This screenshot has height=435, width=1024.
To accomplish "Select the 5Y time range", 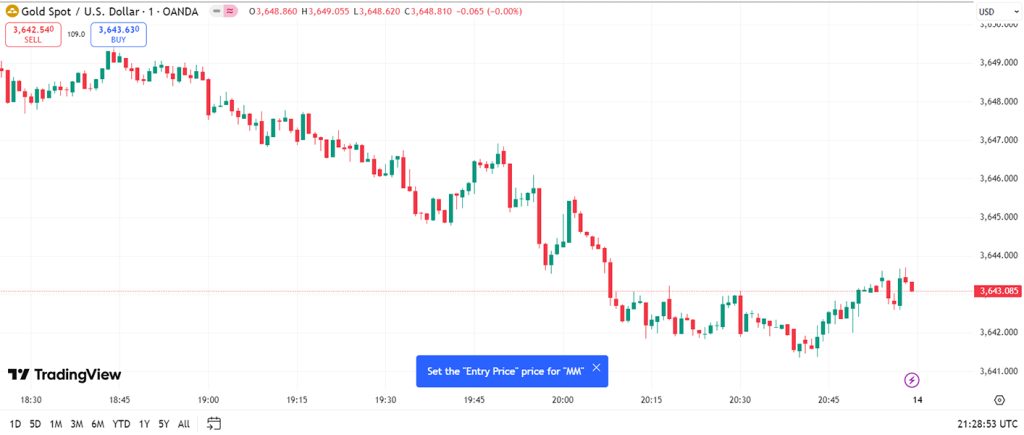I will coord(164,424).
